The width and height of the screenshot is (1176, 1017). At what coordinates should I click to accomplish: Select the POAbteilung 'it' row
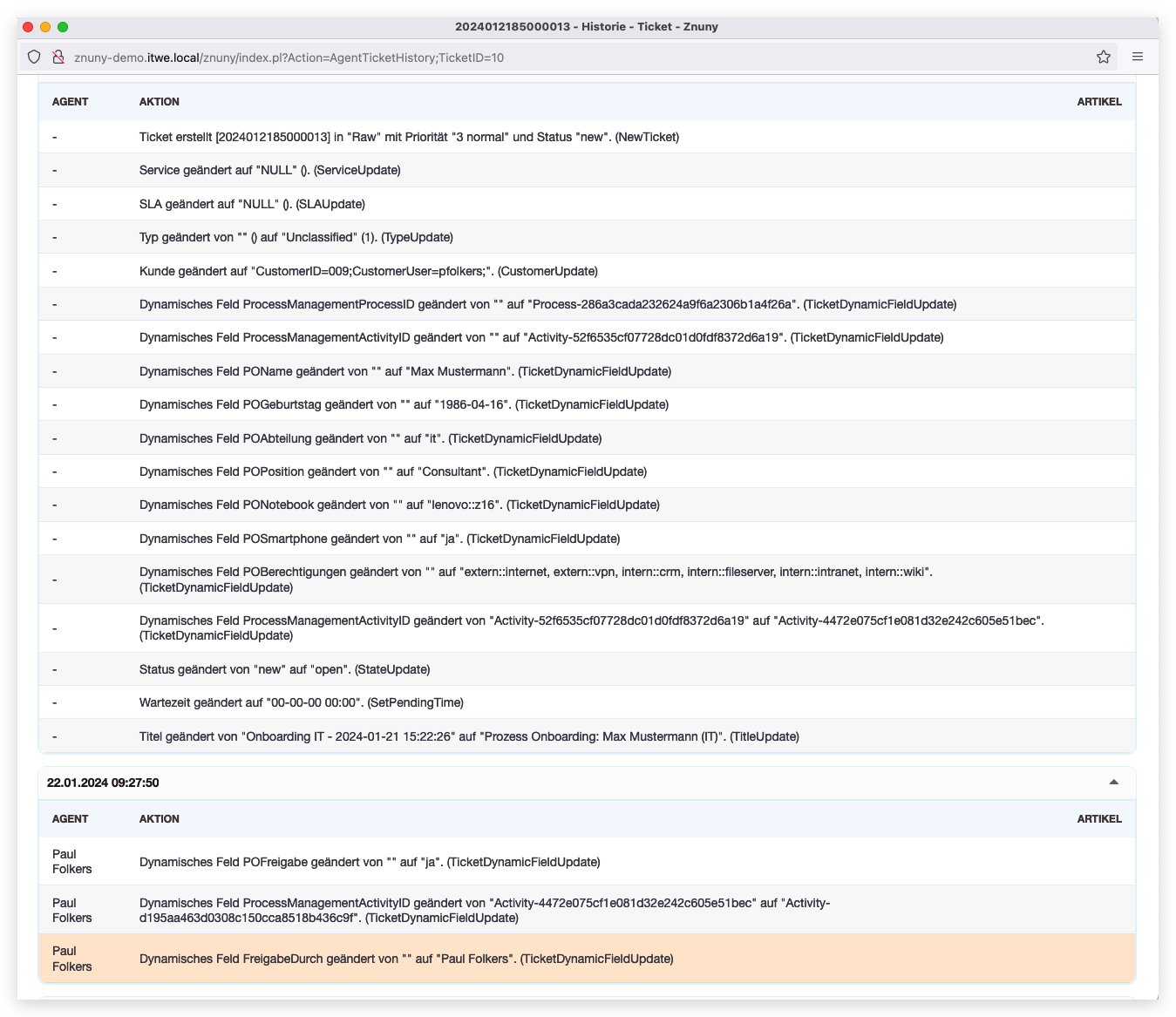pos(587,438)
